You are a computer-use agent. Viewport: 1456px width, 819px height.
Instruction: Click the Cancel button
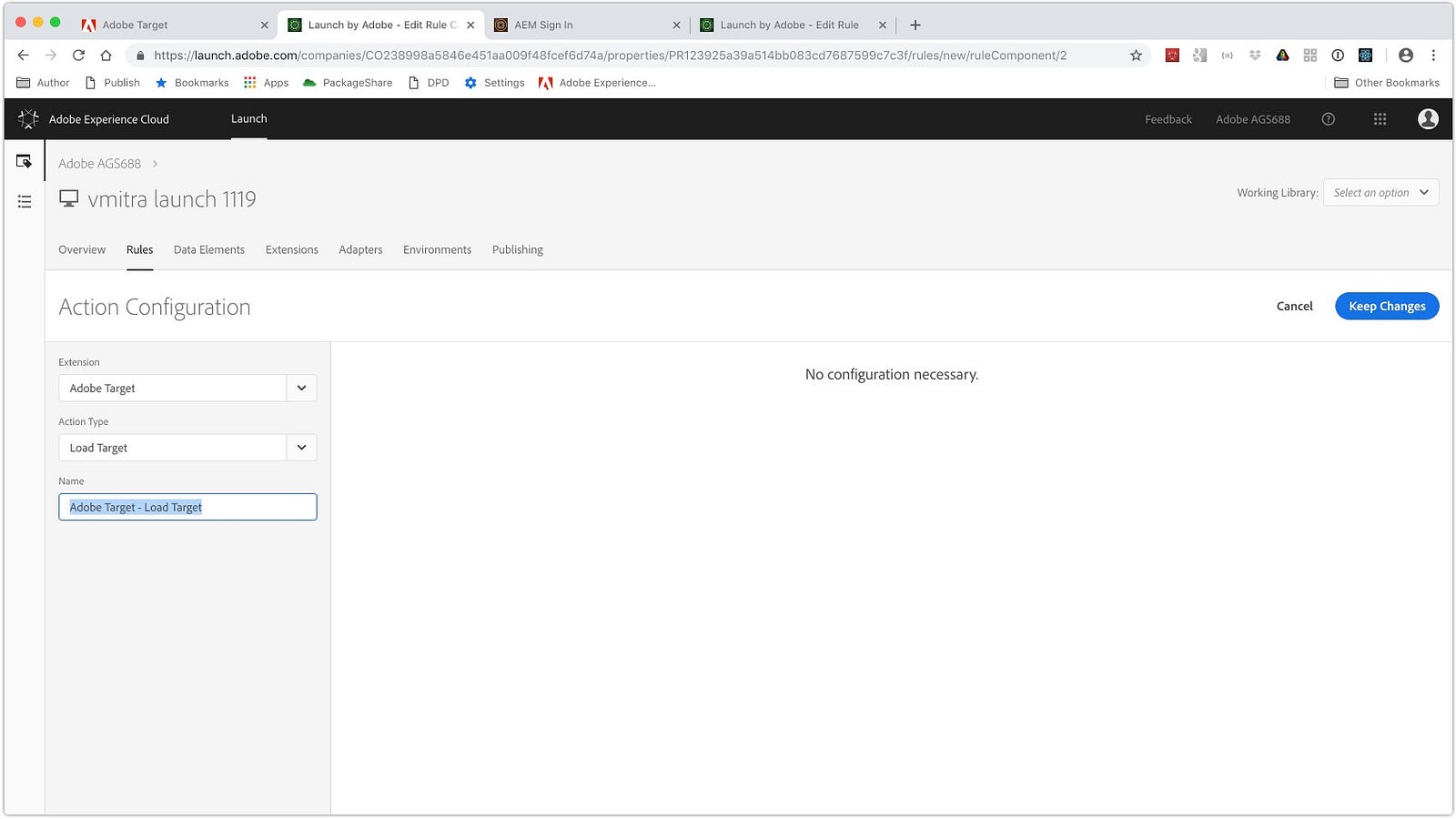pos(1294,306)
